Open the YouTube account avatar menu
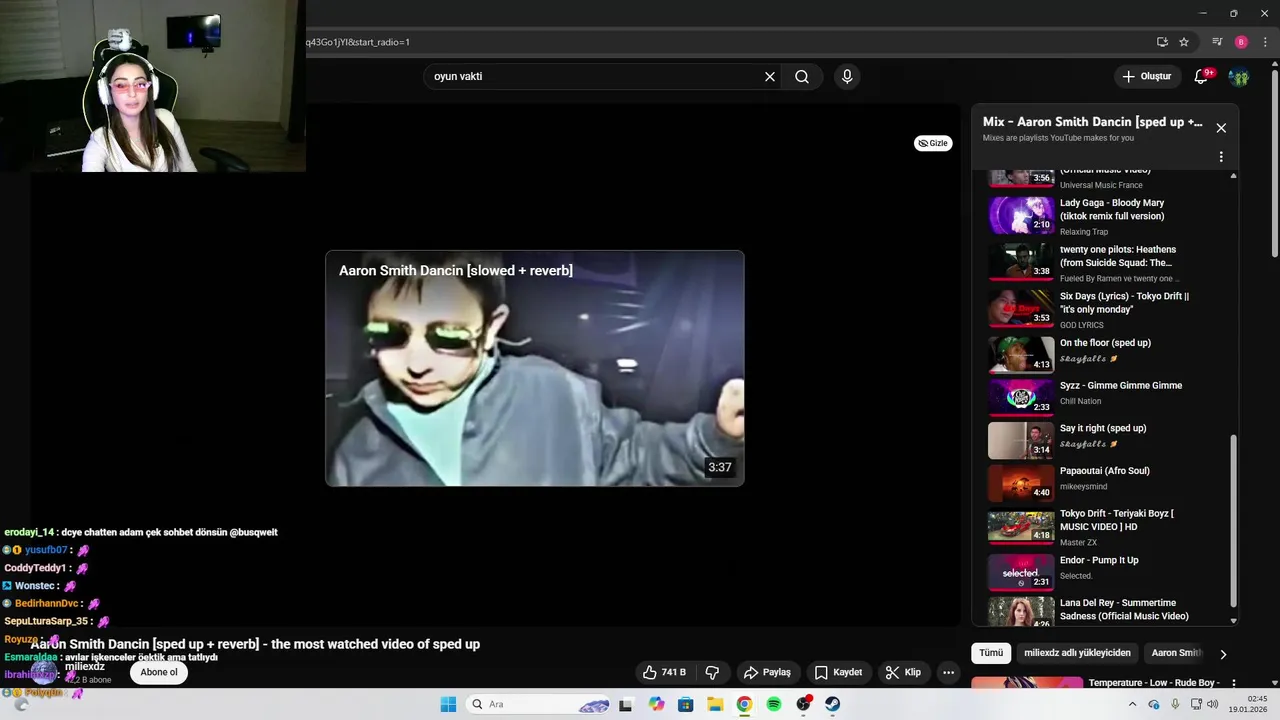1280x720 pixels. coord(1239,77)
